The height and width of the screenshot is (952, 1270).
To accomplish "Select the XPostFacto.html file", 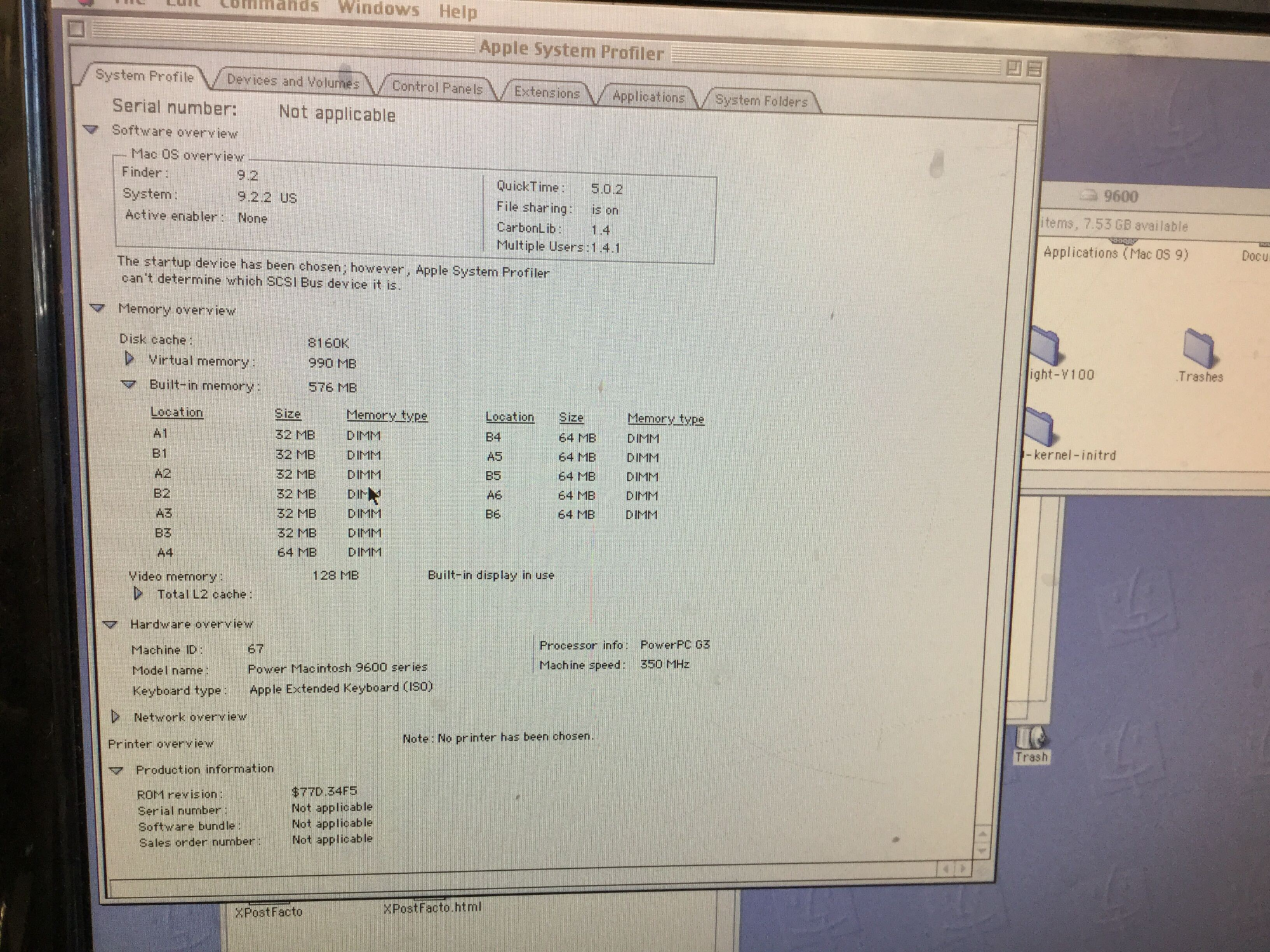I will 432,908.
